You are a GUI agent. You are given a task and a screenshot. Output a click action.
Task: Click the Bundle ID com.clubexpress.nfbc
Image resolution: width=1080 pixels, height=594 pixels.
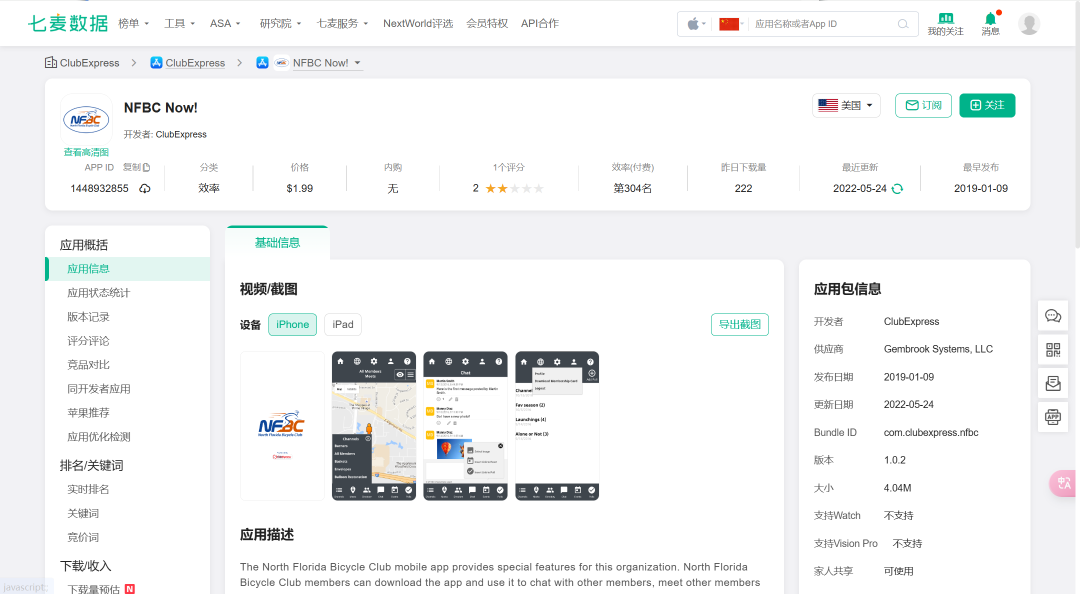pos(931,433)
